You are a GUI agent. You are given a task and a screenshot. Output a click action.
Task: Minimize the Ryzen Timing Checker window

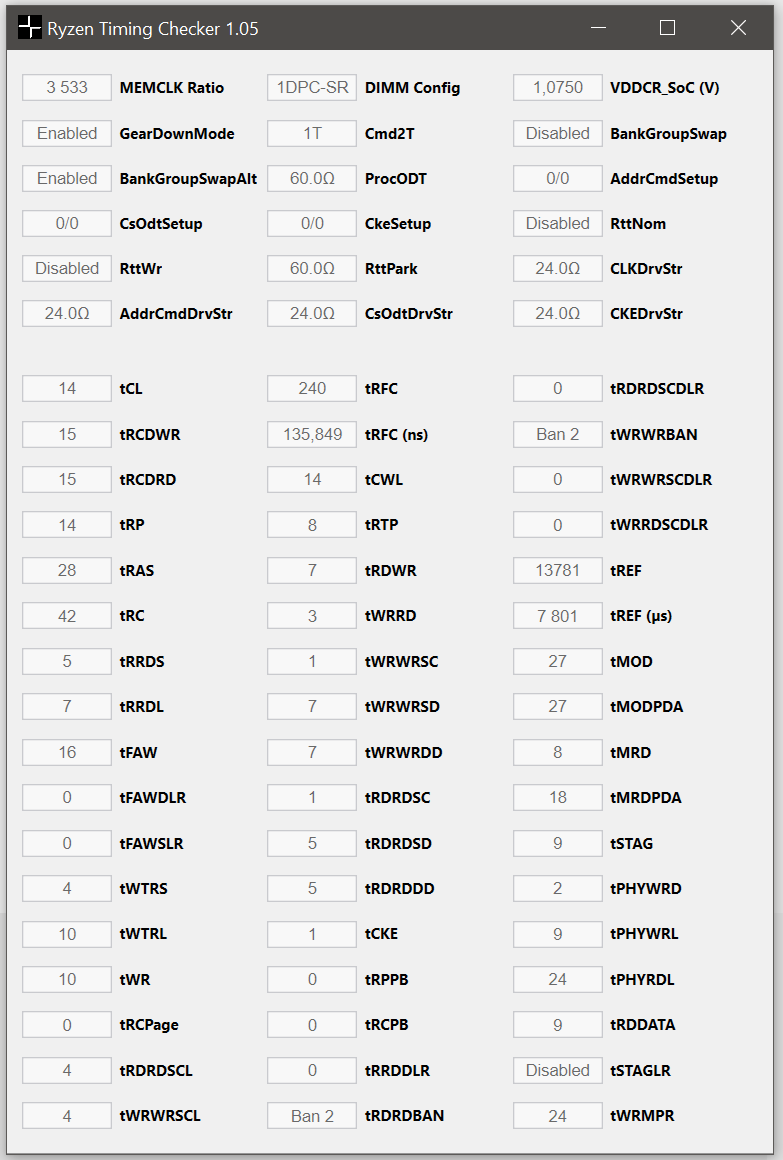pos(599,28)
